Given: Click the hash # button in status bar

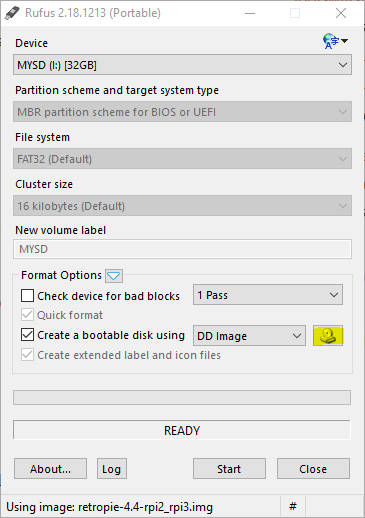Looking at the screenshot, I should point(293,507).
